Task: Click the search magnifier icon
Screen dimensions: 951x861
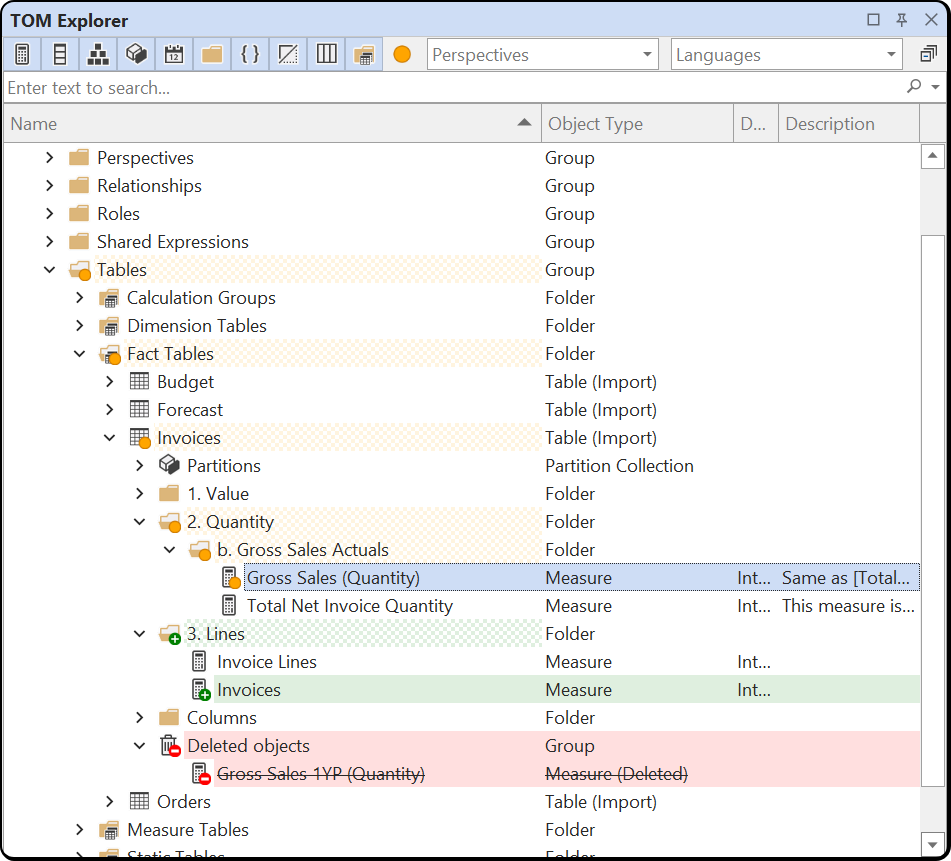Action: point(913,87)
